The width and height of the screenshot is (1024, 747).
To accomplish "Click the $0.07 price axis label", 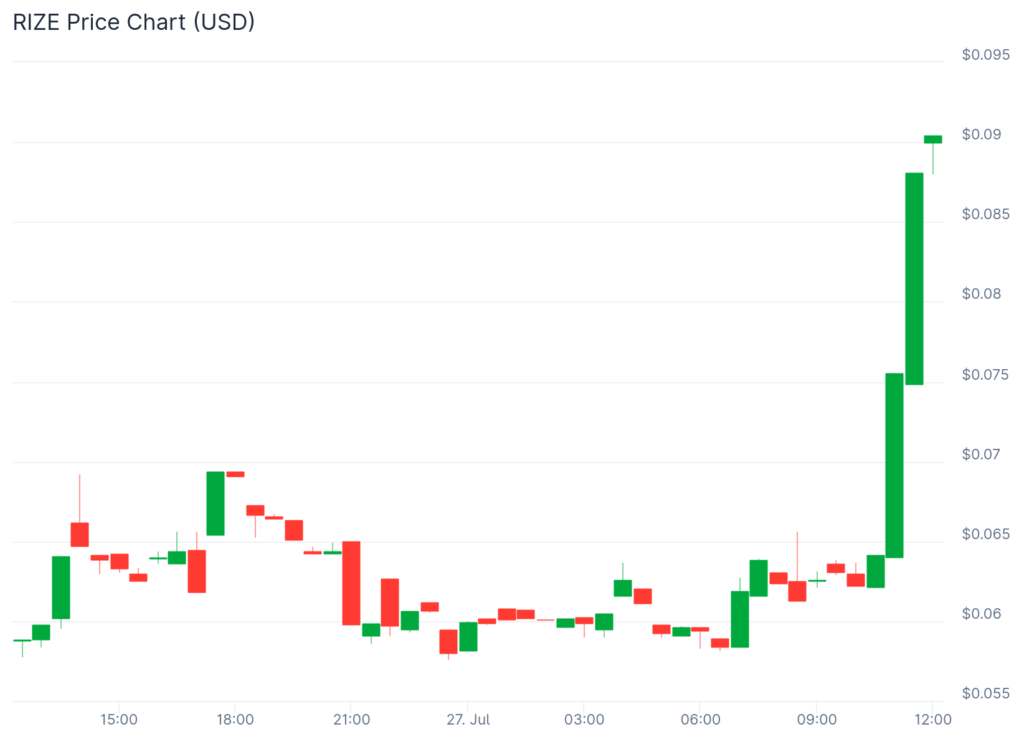I will pyautogui.click(x=981, y=454).
